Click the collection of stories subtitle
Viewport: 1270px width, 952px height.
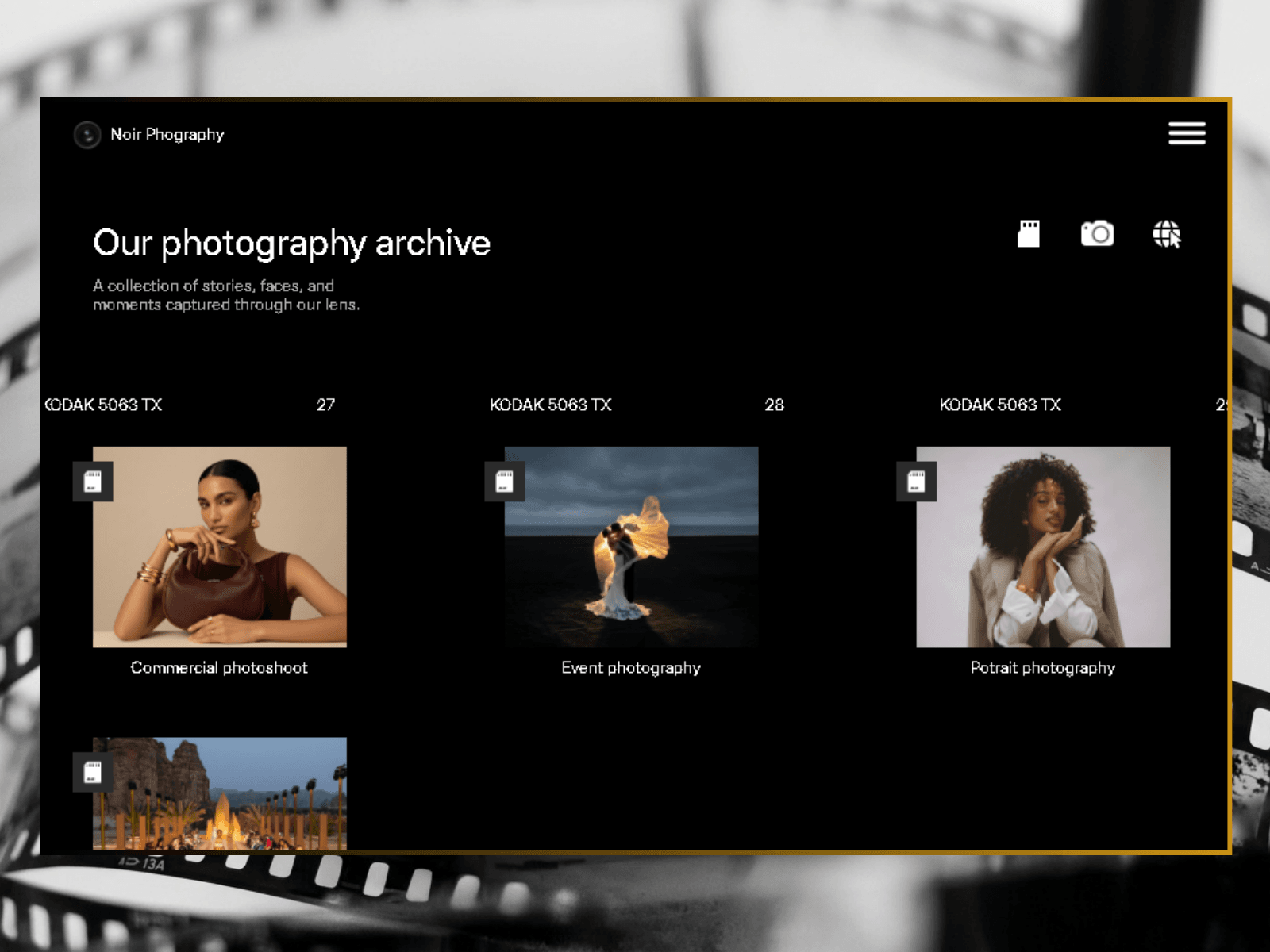(x=226, y=295)
